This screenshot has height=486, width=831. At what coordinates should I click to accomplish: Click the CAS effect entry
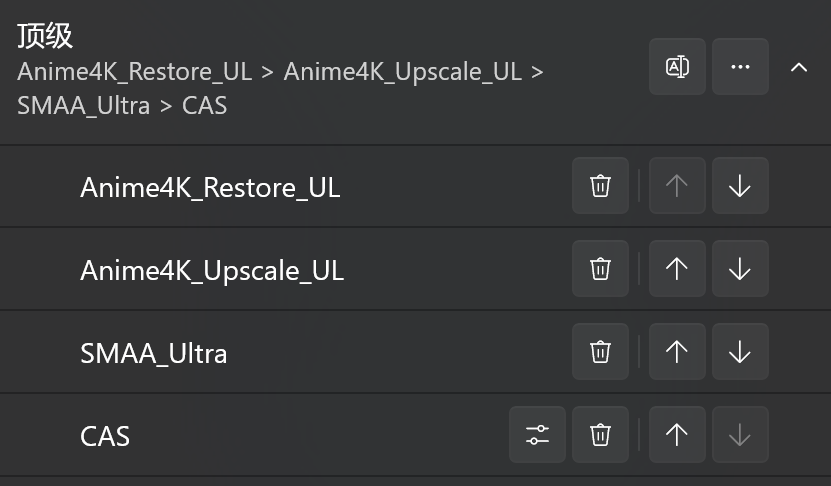point(105,436)
